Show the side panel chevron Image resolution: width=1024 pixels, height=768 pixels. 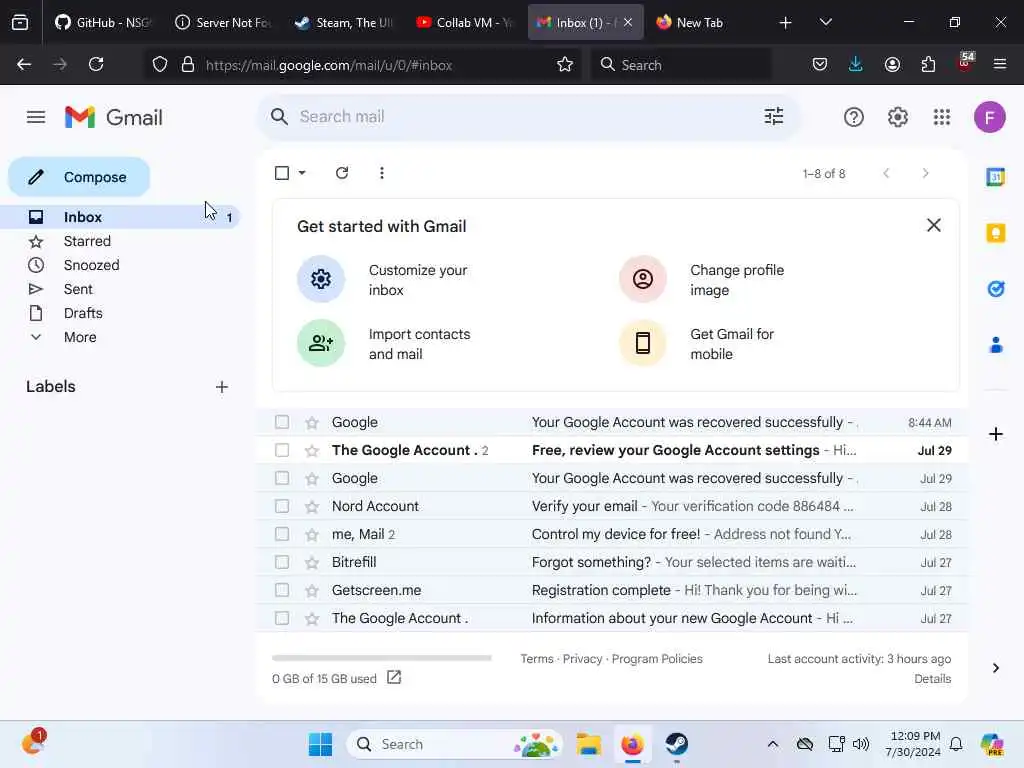995,668
